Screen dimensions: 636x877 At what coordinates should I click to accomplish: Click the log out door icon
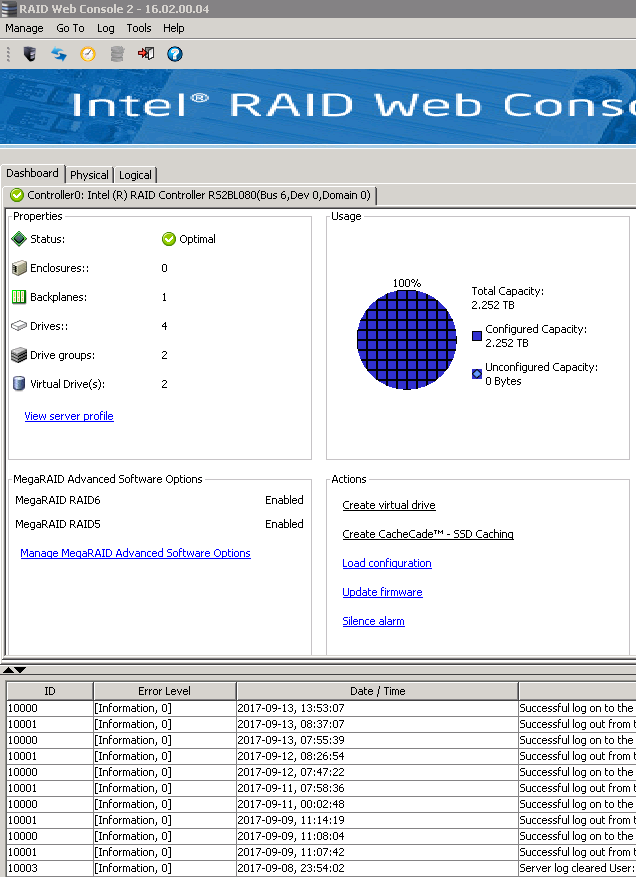[x=146, y=54]
